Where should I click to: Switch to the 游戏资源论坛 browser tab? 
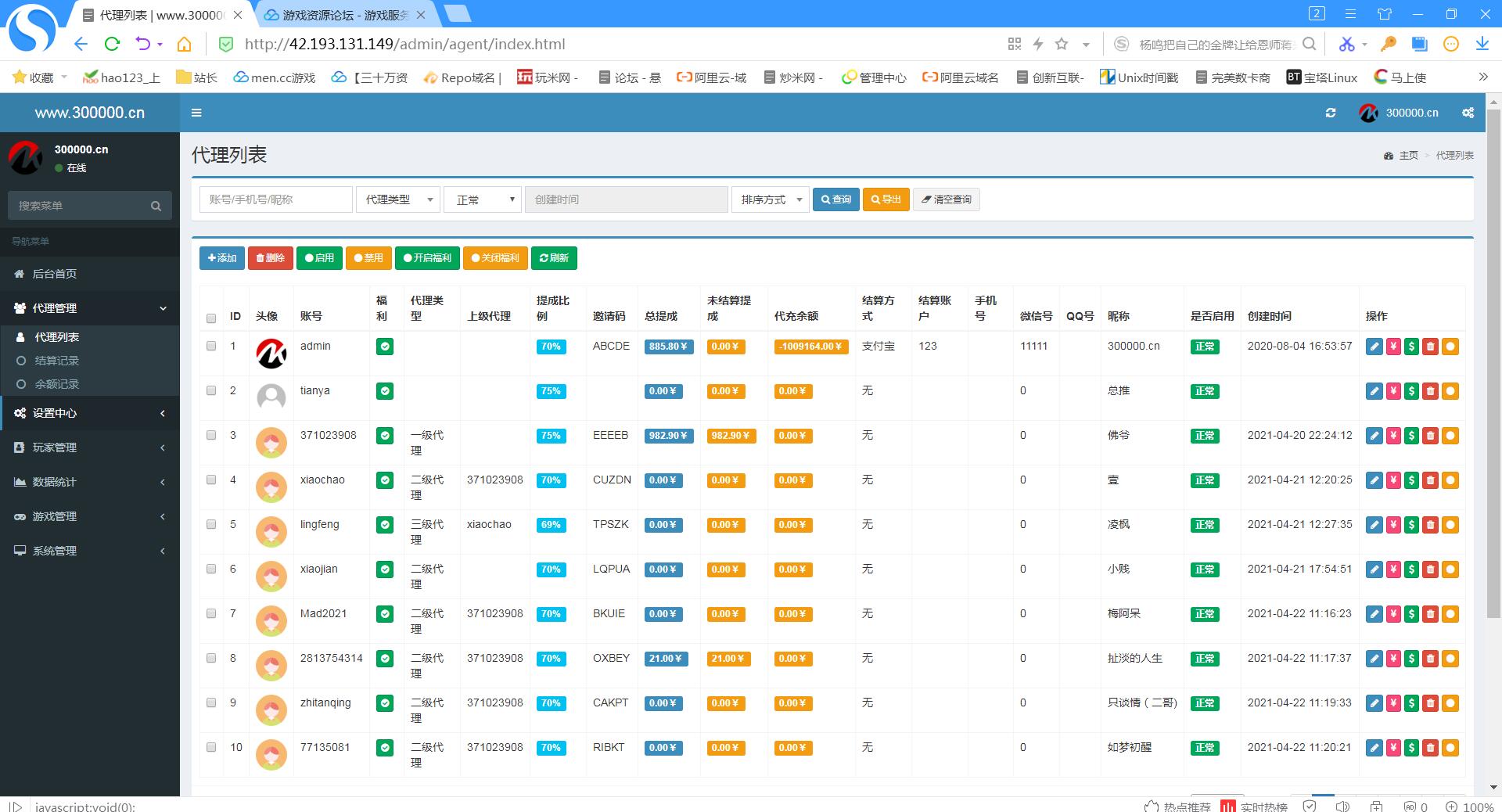[344, 15]
